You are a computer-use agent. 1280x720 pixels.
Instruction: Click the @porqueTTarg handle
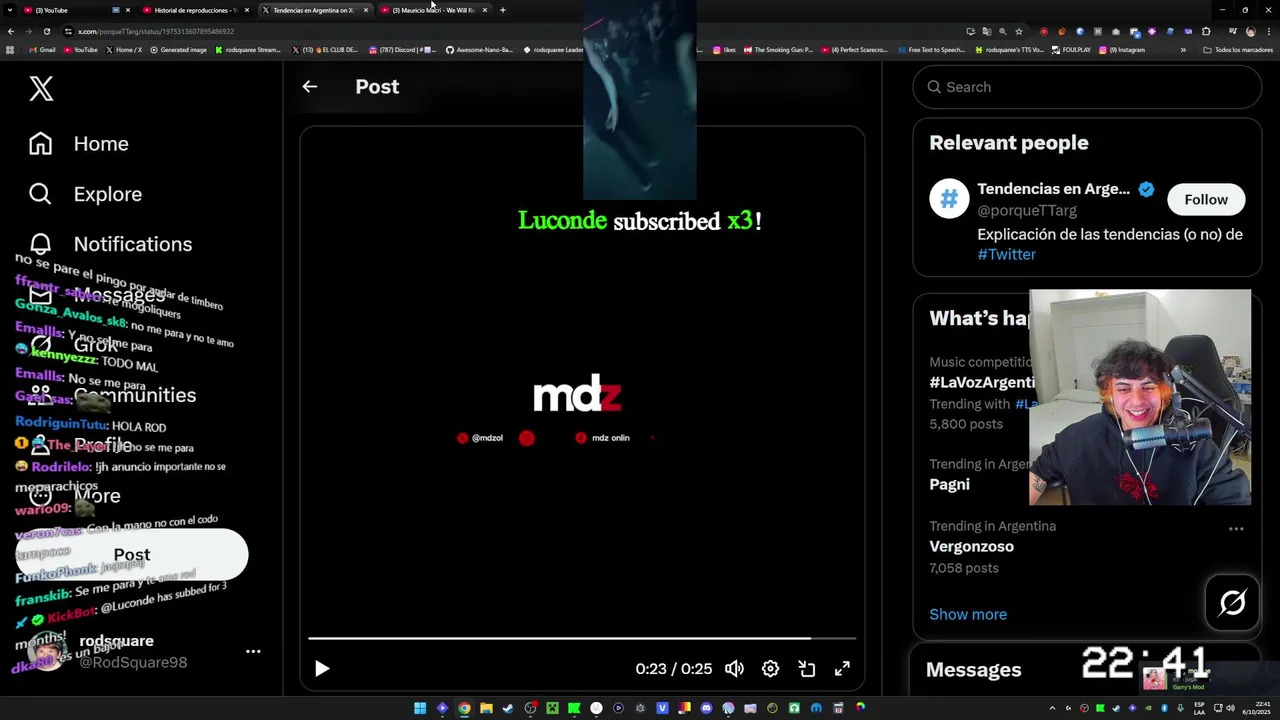point(1026,211)
